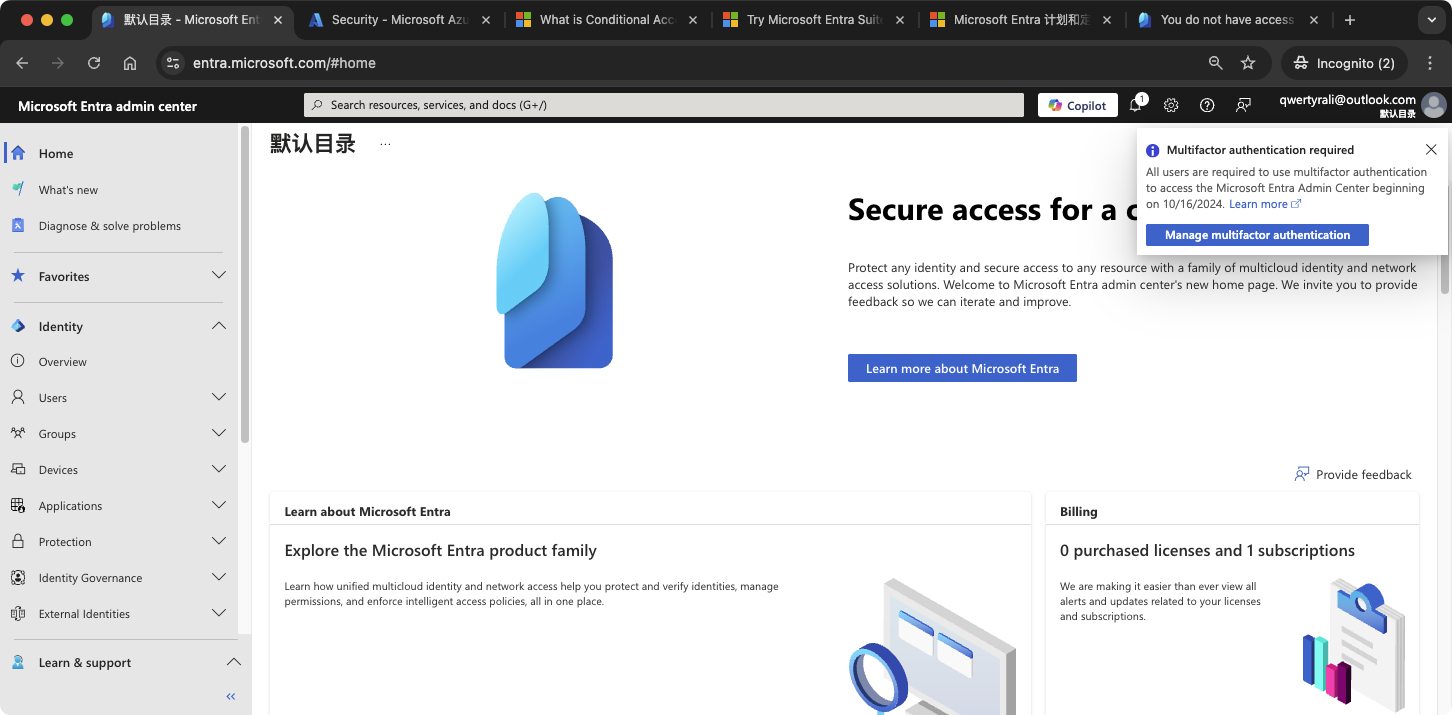The width and height of the screenshot is (1452, 715).
Task: Click the Learn & support icon
Action: [x=18, y=662]
